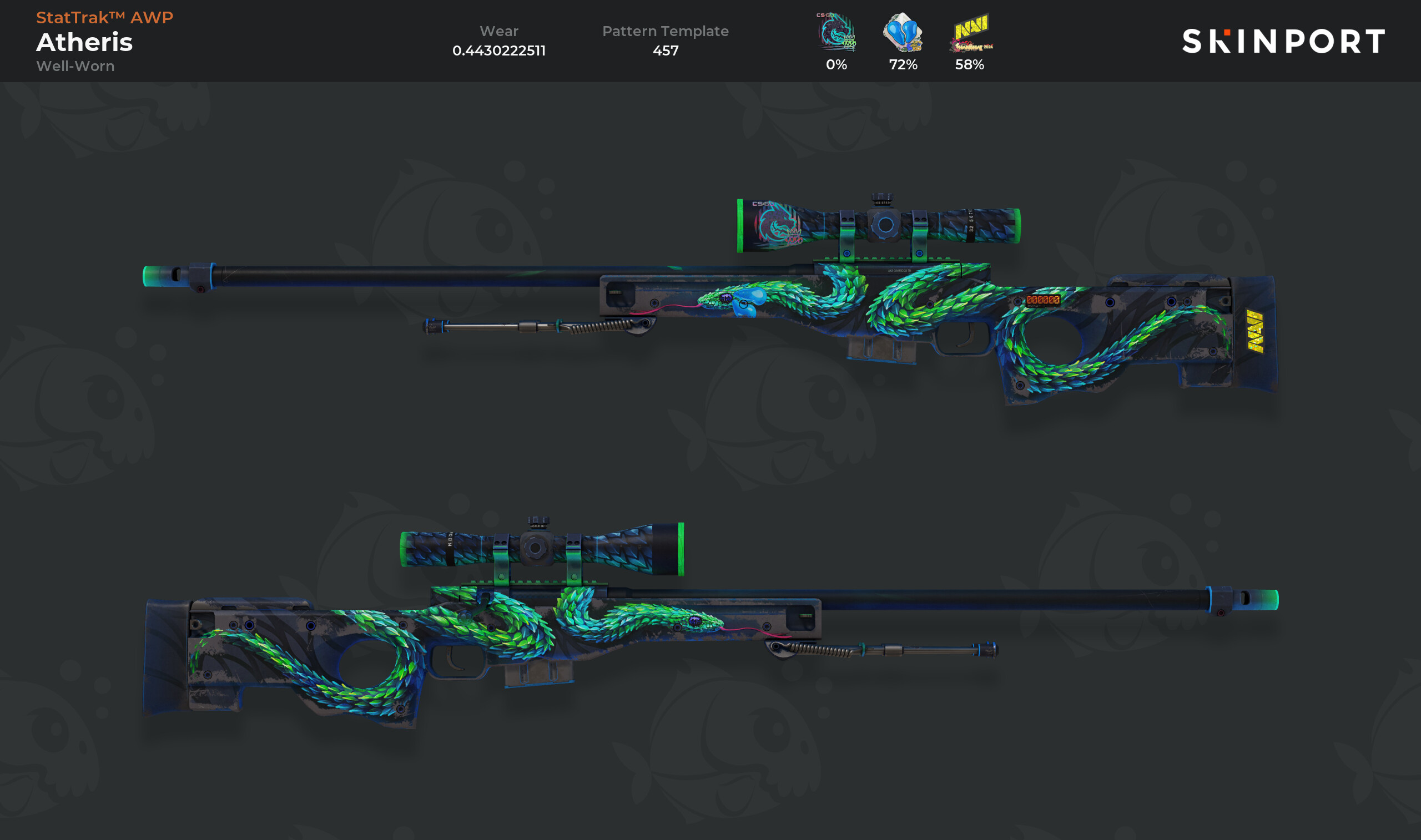Select the "StatTrak™ AWP" title text

tap(105, 18)
